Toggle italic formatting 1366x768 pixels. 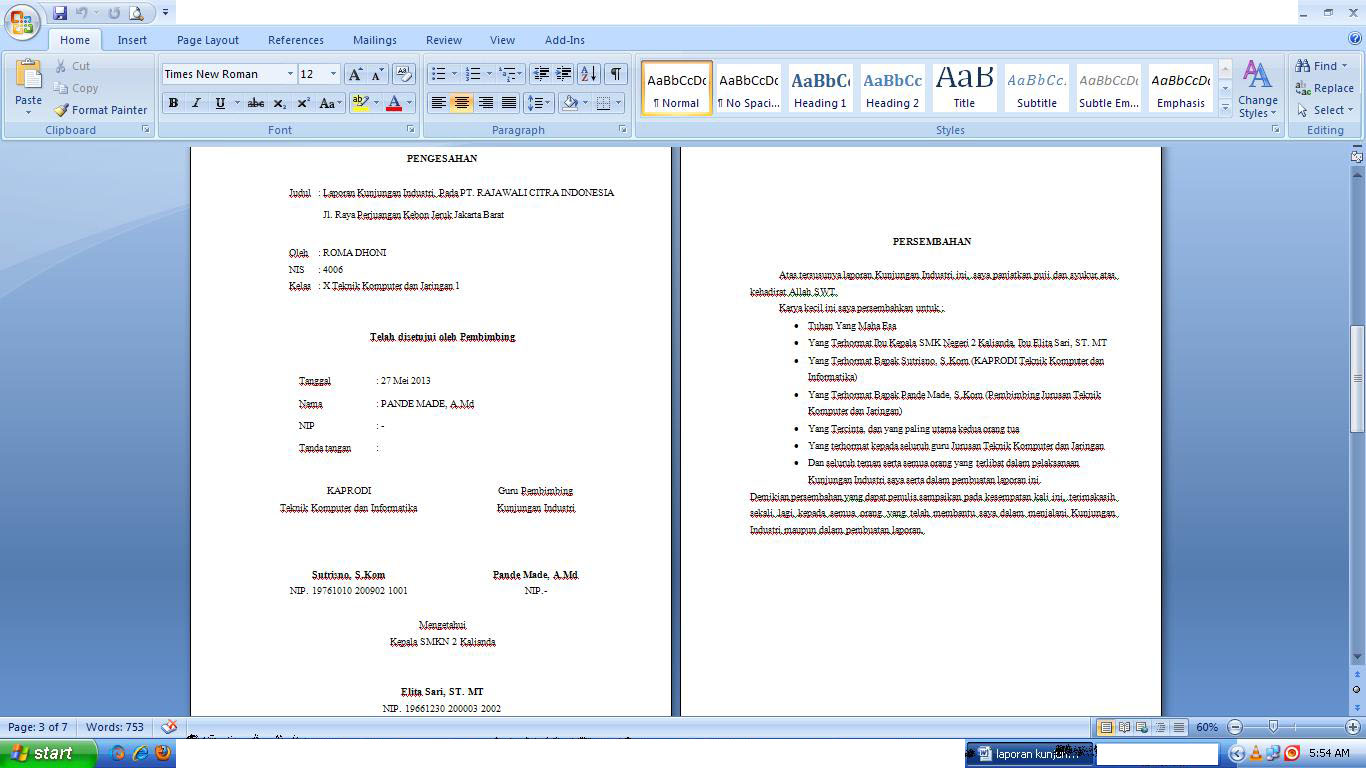[x=196, y=103]
